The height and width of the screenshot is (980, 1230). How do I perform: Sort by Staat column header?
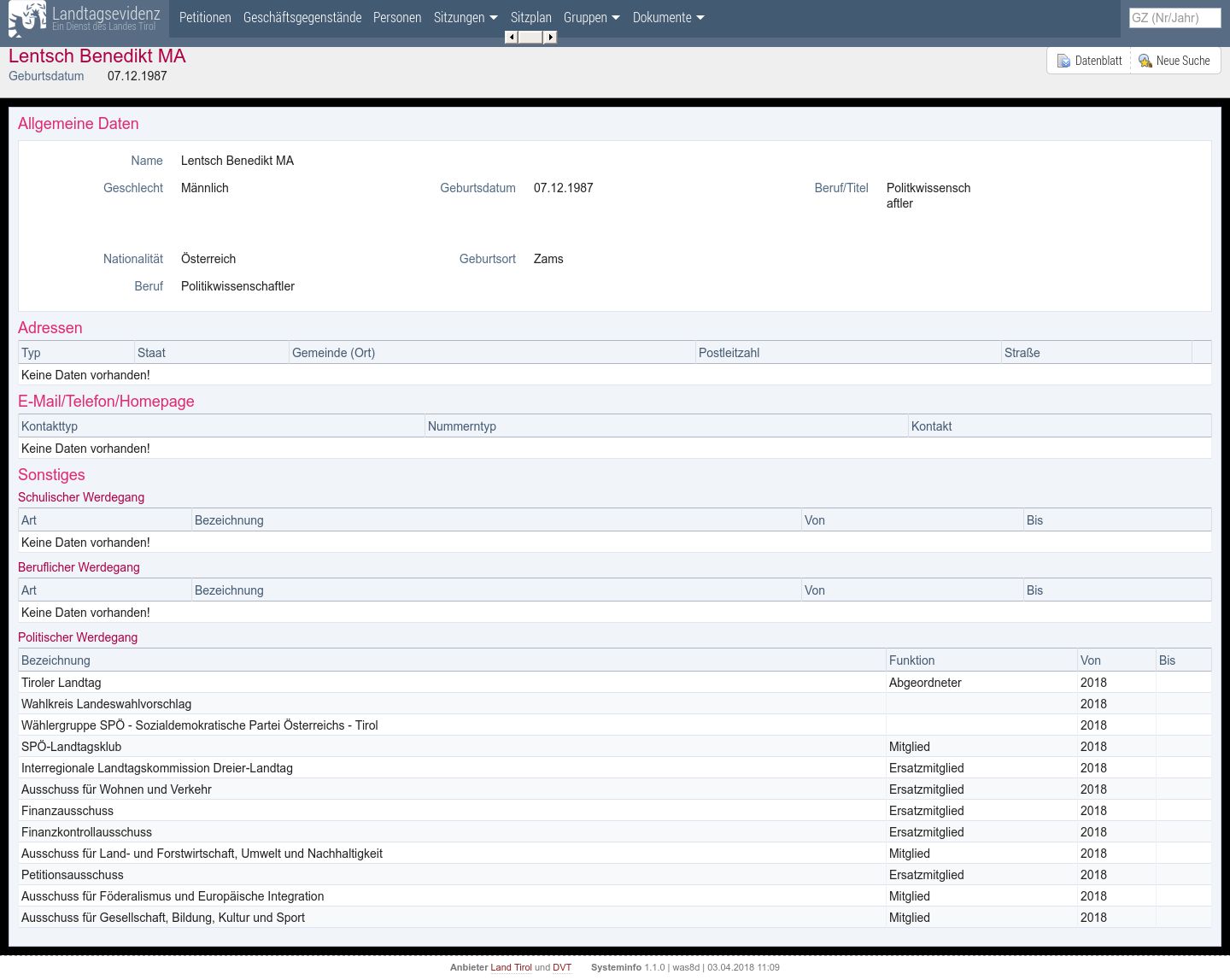[212, 353]
